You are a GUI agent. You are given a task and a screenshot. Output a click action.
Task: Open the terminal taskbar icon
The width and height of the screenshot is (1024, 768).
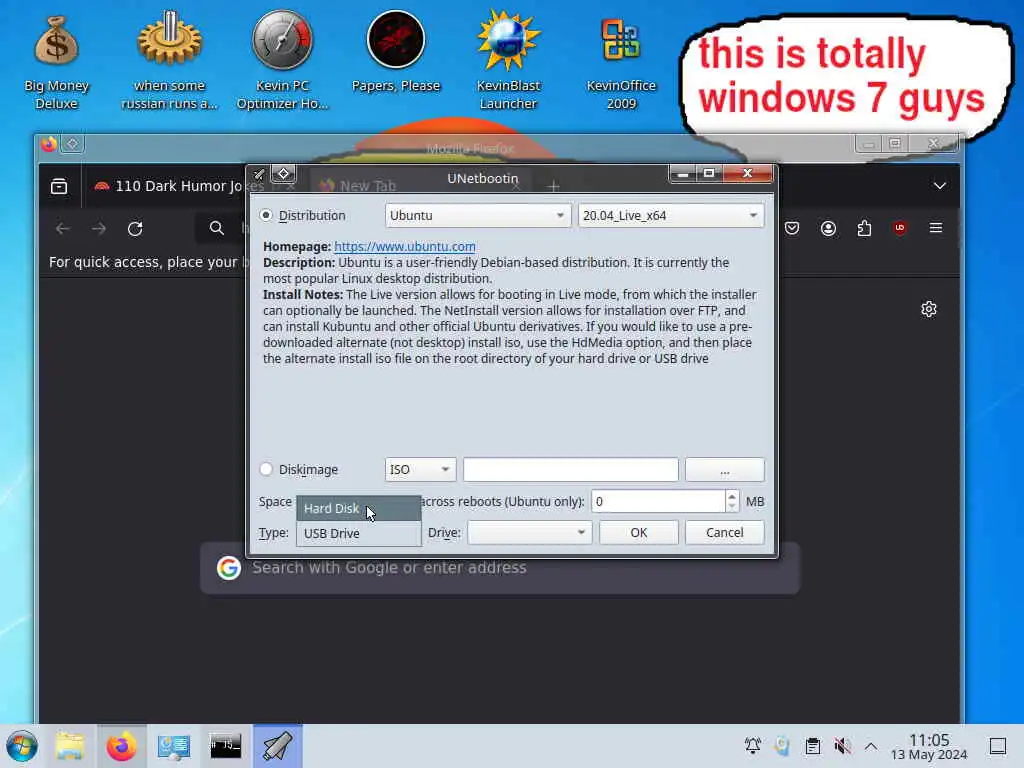225,746
